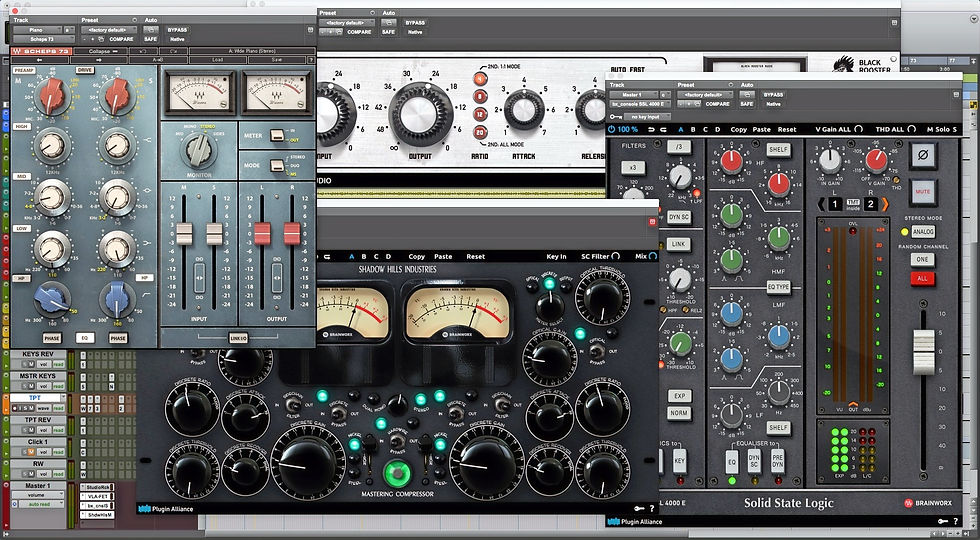Open the Scheps 73 insert selector dropdown

[45, 39]
